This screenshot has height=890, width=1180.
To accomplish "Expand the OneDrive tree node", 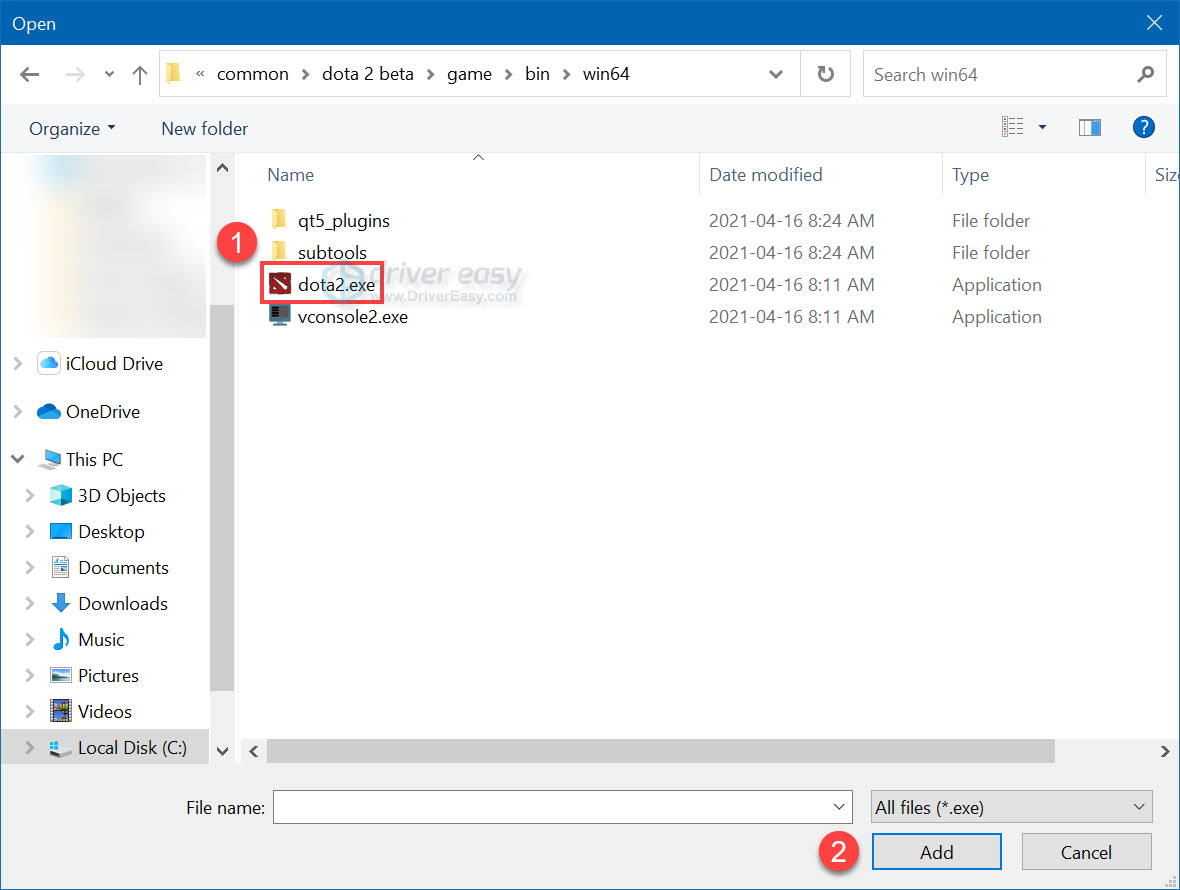I will click(18, 412).
